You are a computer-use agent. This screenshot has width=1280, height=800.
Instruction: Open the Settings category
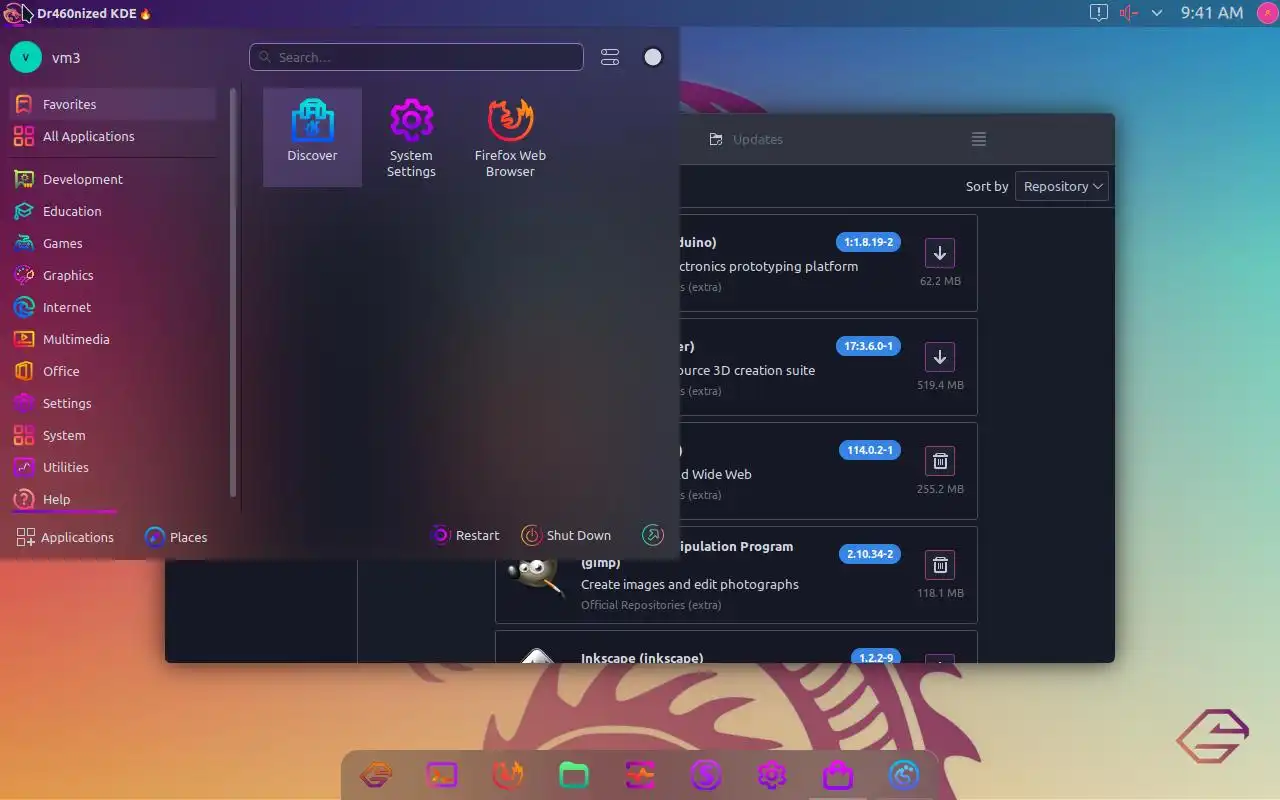pos(112,403)
